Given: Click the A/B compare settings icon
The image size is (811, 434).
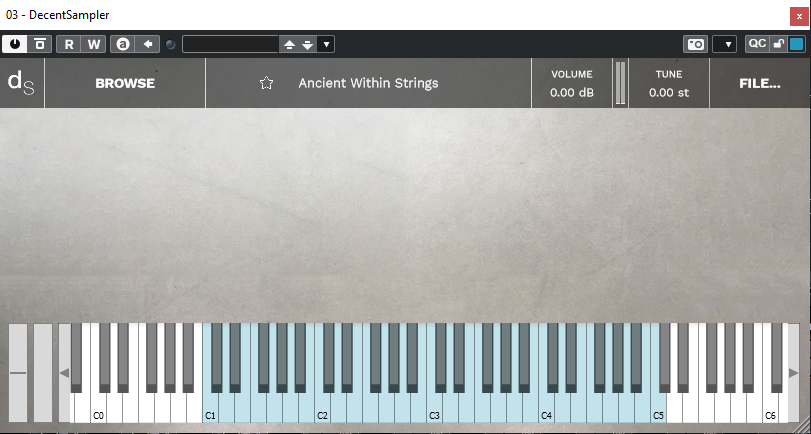Looking at the screenshot, I should point(123,44).
